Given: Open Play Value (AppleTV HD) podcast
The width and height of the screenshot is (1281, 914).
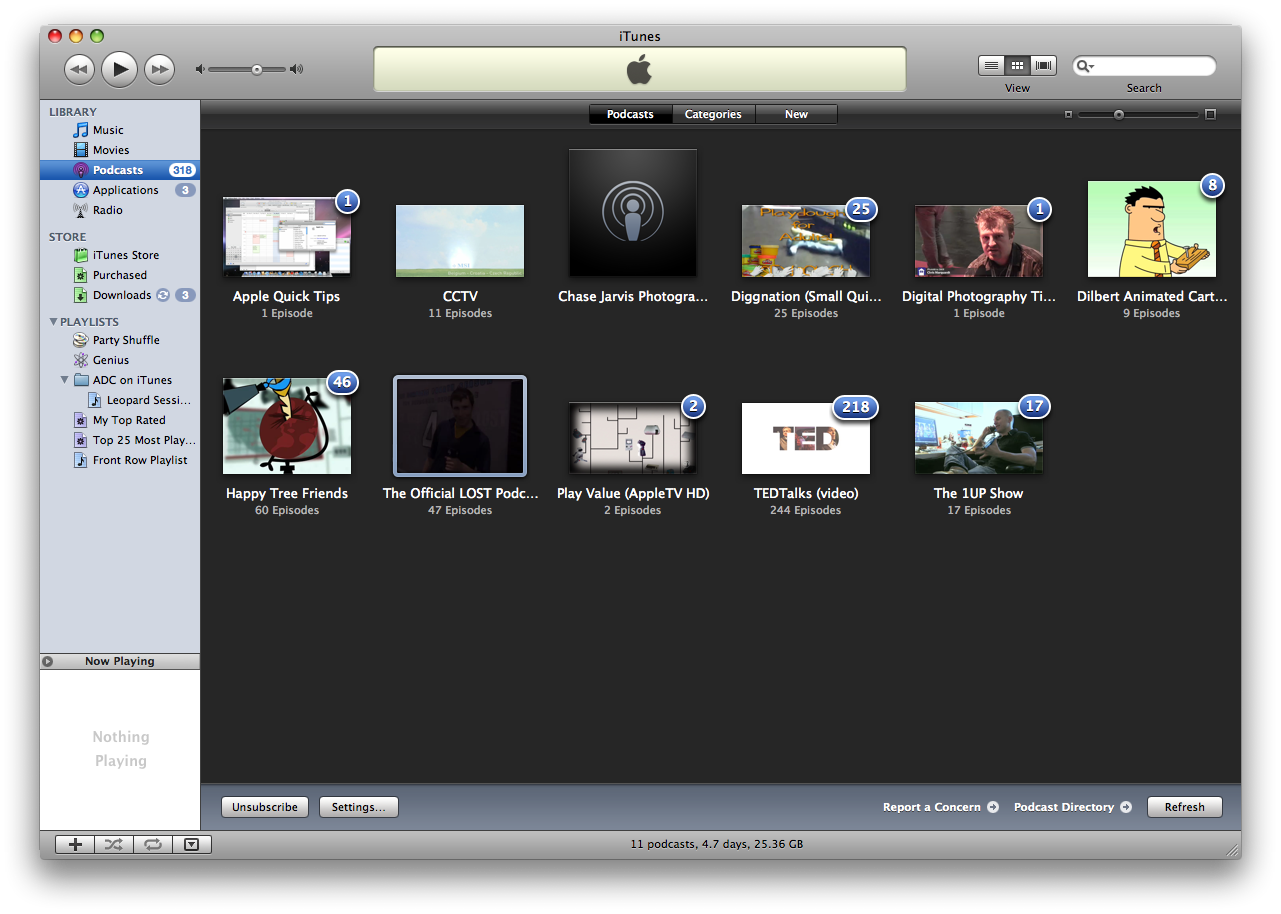Looking at the screenshot, I should pos(633,438).
